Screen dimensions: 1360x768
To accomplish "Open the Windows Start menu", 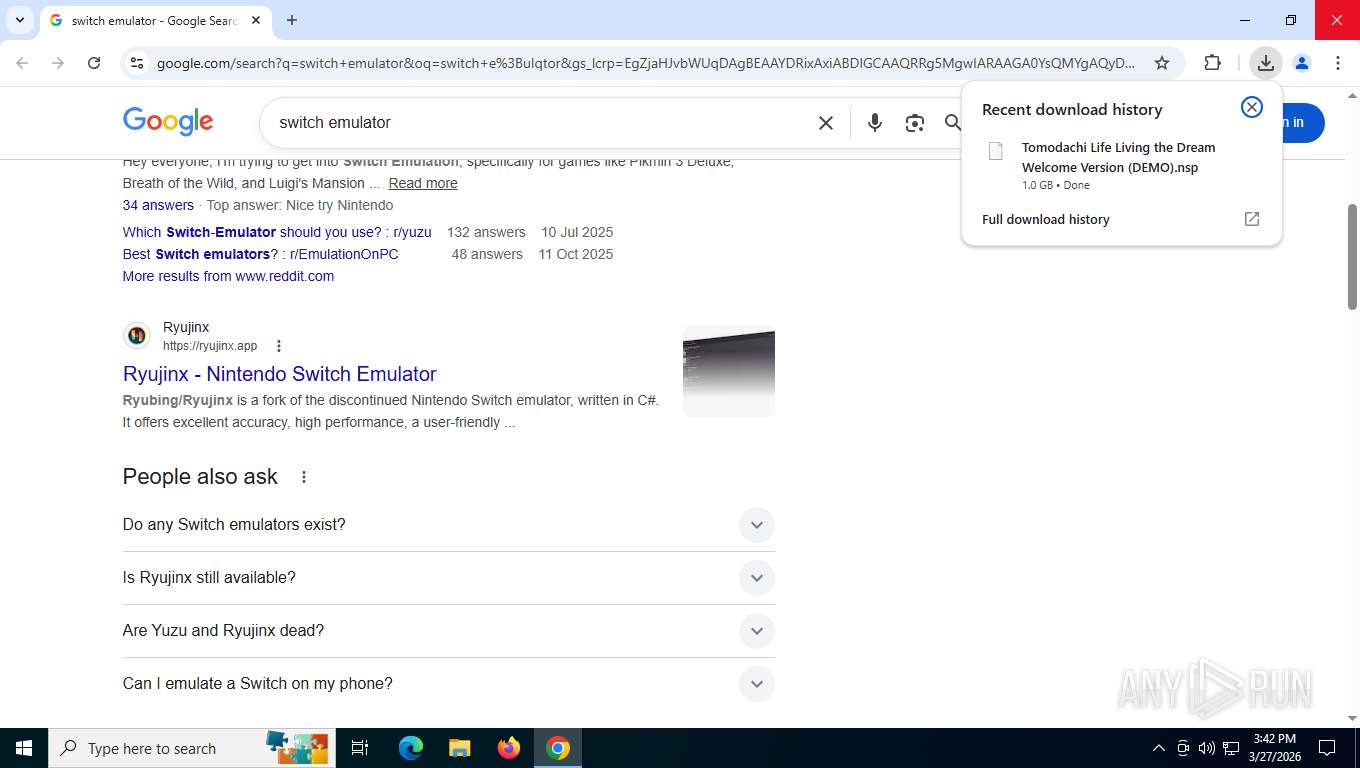I will [24, 748].
